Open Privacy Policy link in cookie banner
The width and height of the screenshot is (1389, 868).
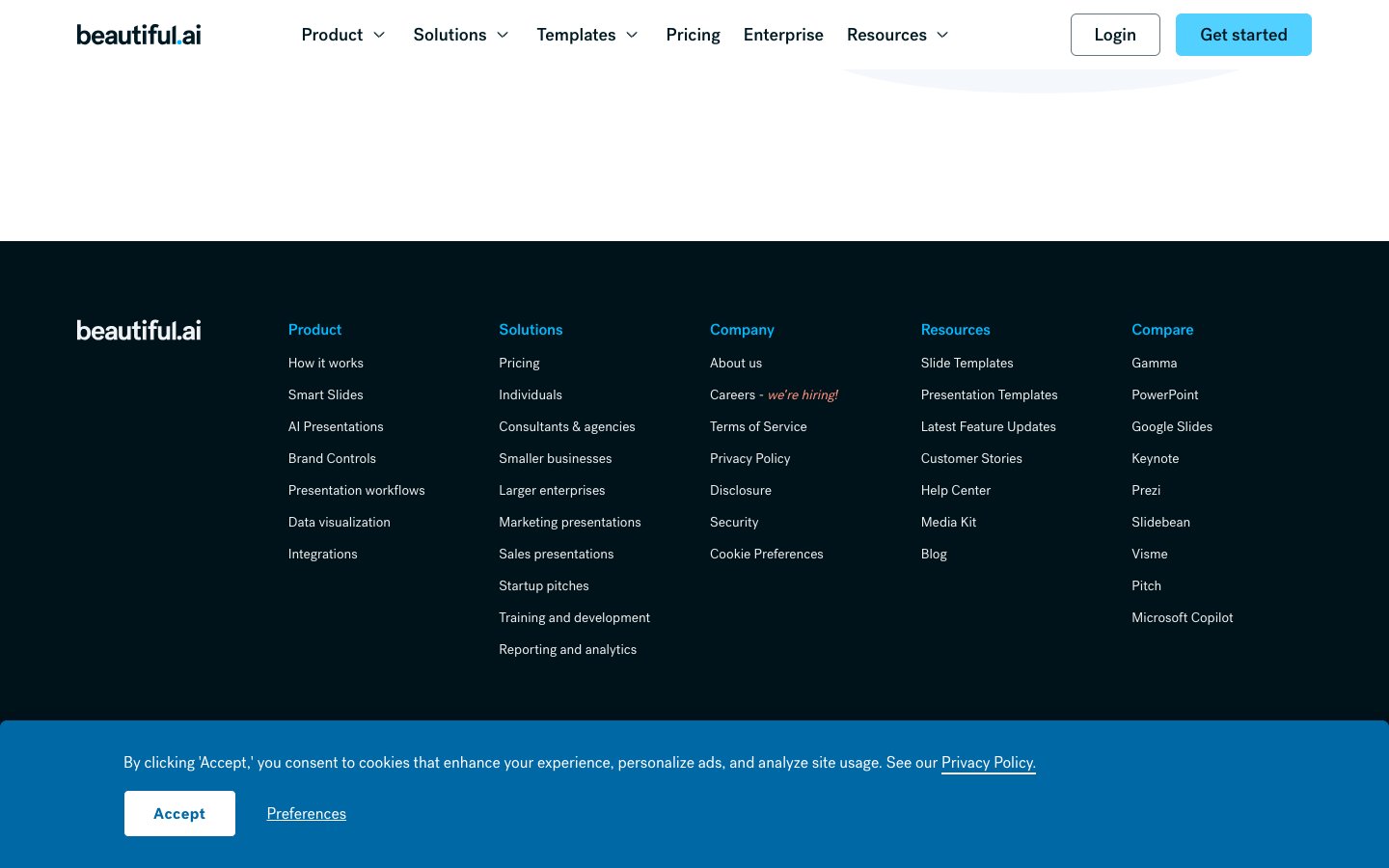pyautogui.click(x=988, y=762)
